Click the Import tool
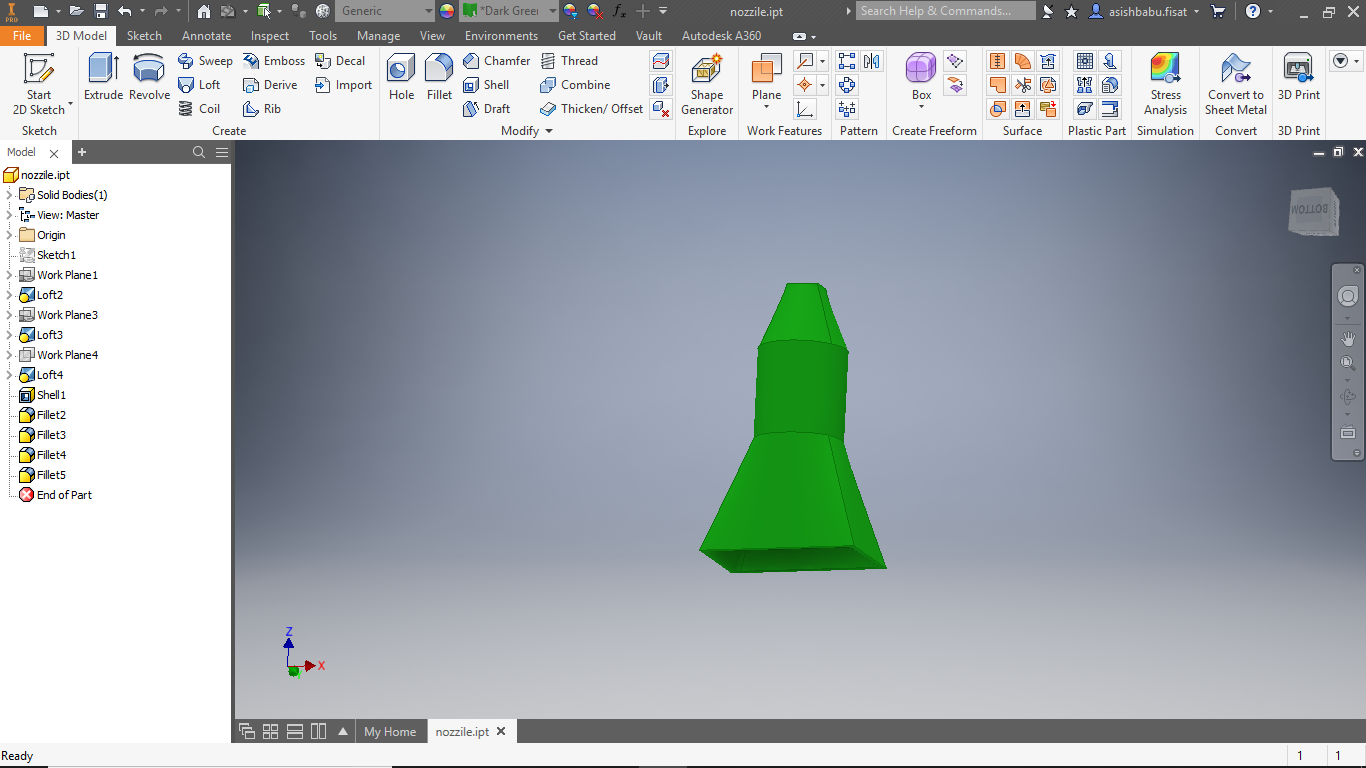 [343, 85]
